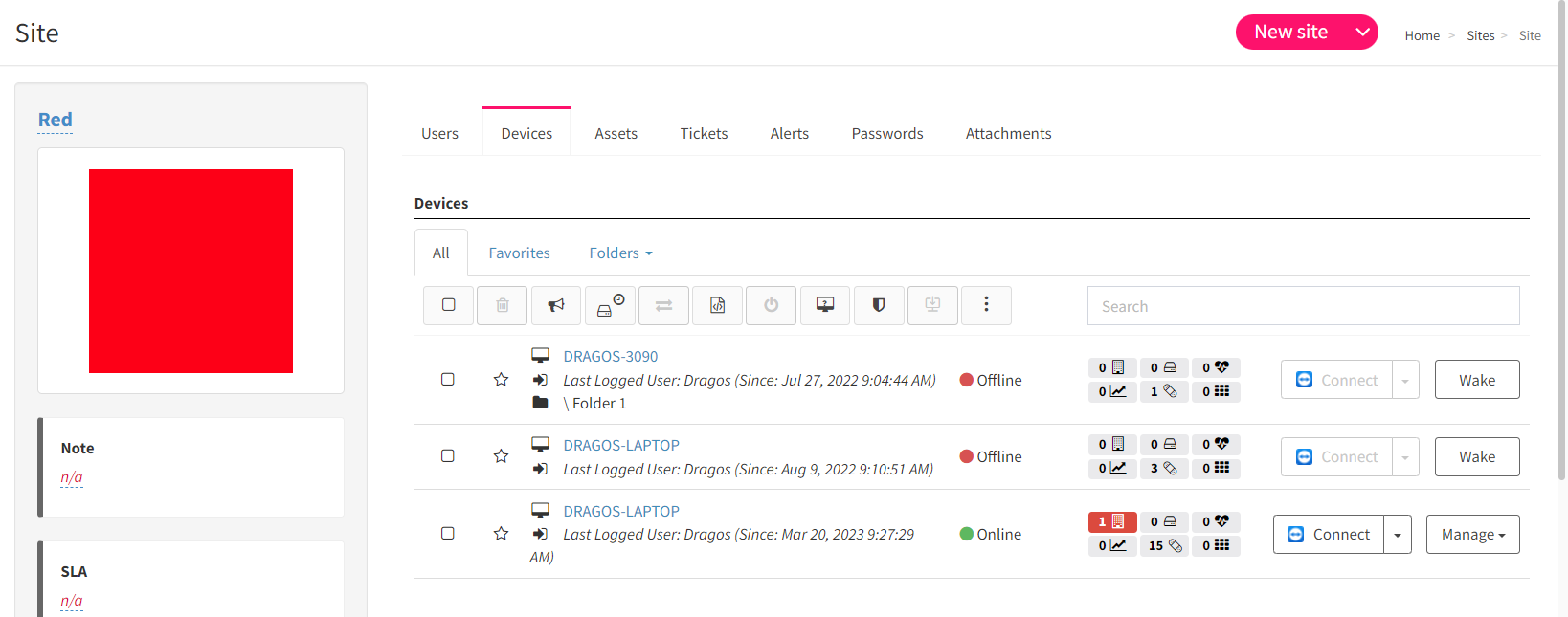1568x617 pixels.
Task: Select the Devices tab
Action: click(526, 133)
